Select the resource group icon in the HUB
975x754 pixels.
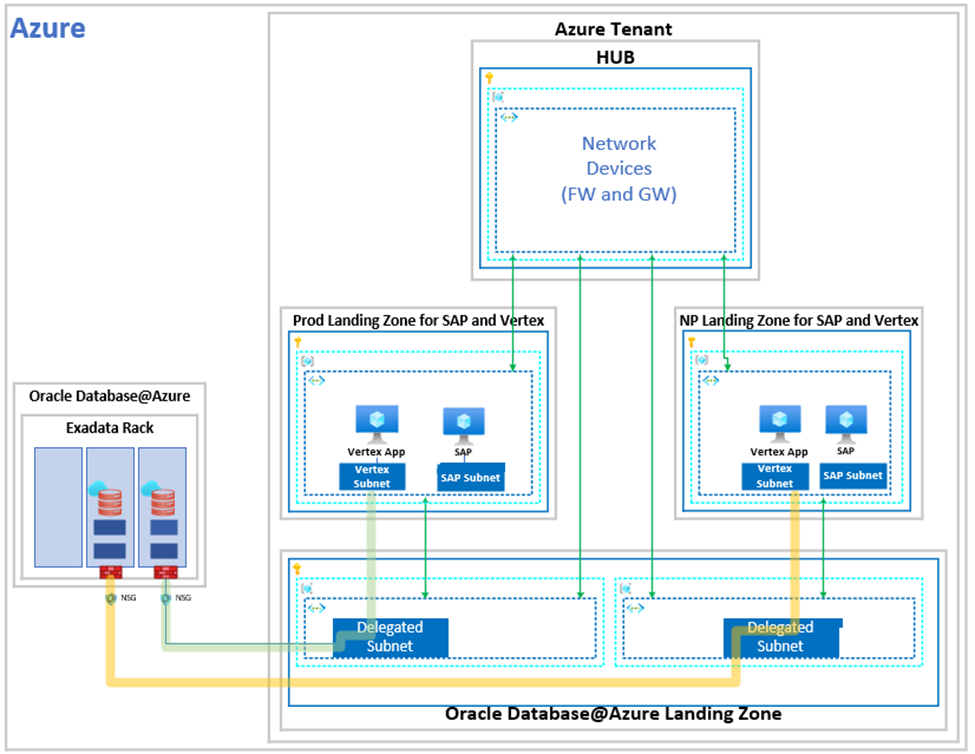click(x=498, y=97)
